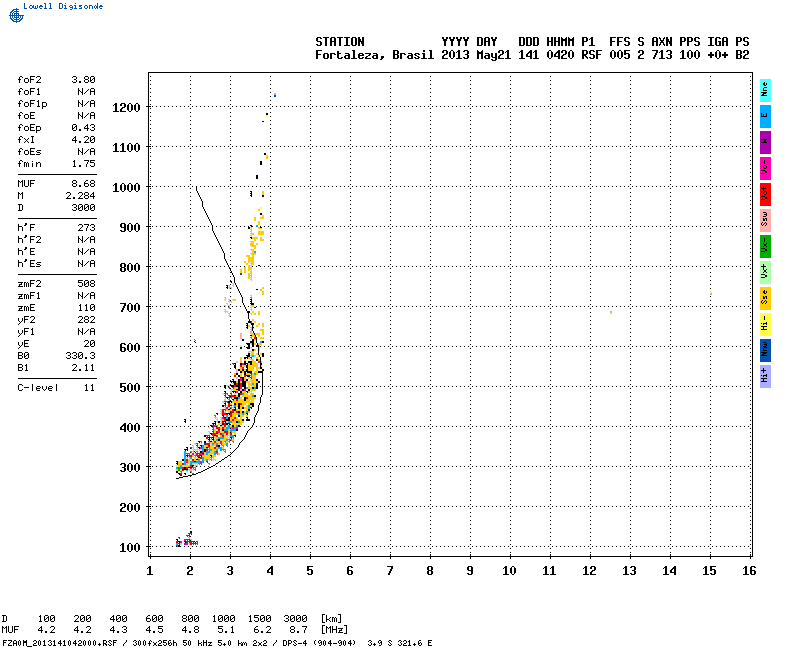Viewport: 800px width, 650px height.
Task: Click the '3.9 S 321.6 E' coordinates text
Action: pos(399,643)
